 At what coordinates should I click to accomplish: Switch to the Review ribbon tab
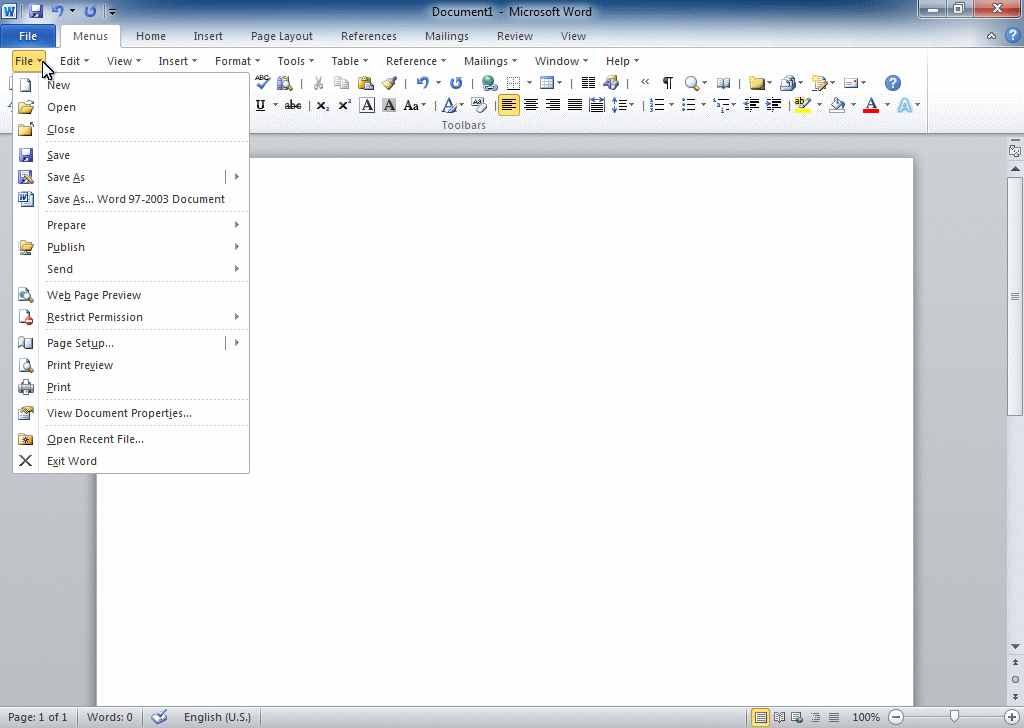point(514,36)
